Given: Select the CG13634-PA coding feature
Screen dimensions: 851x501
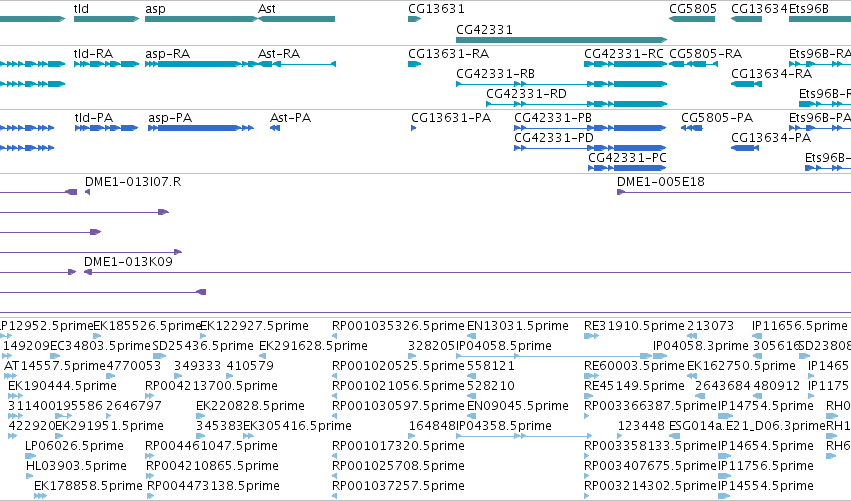Looking at the screenshot, I should tap(745, 148).
